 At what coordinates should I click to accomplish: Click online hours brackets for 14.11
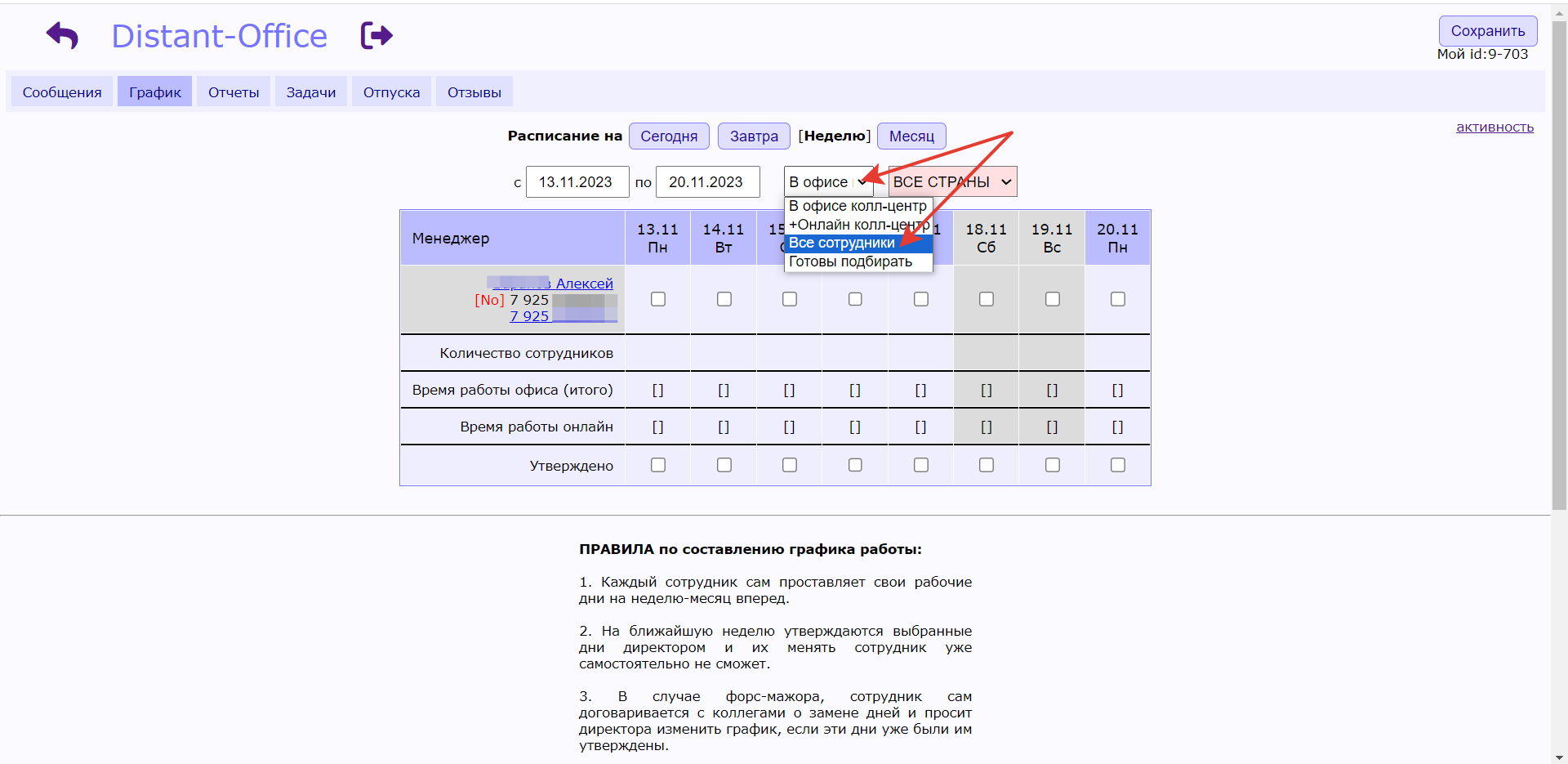pos(724,427)
